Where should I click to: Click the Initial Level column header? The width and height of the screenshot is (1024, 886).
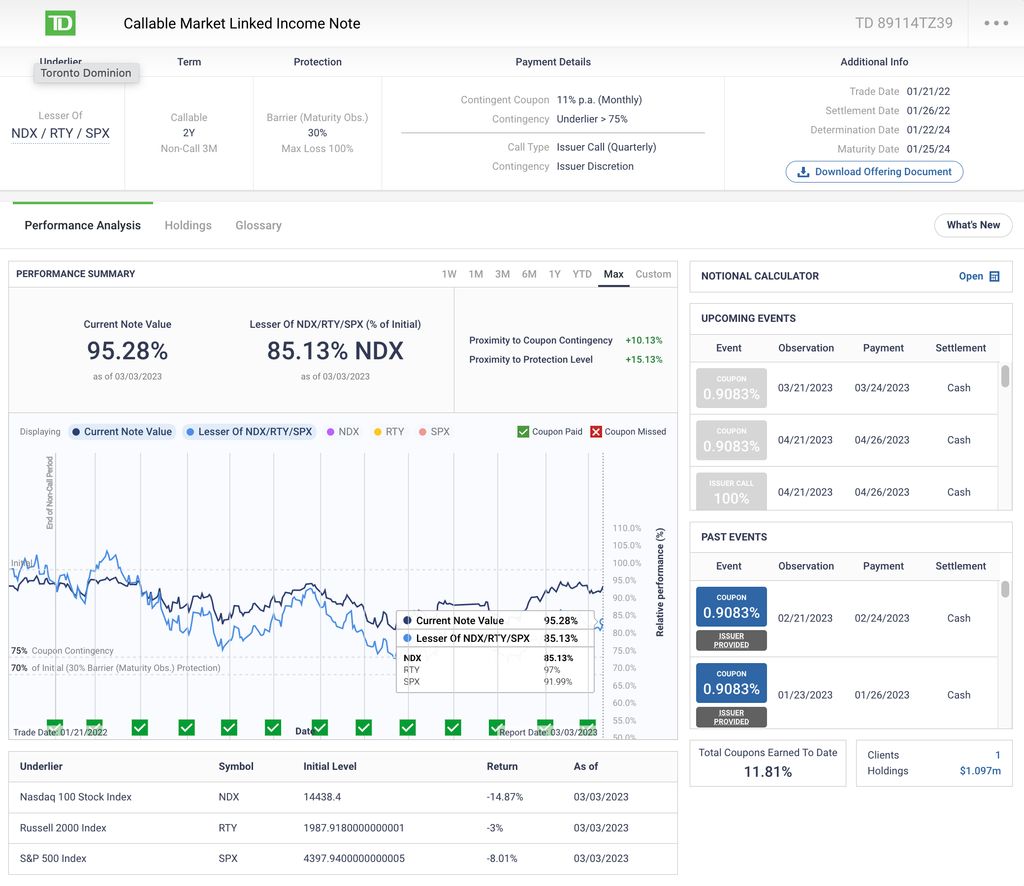pos(330,767)
